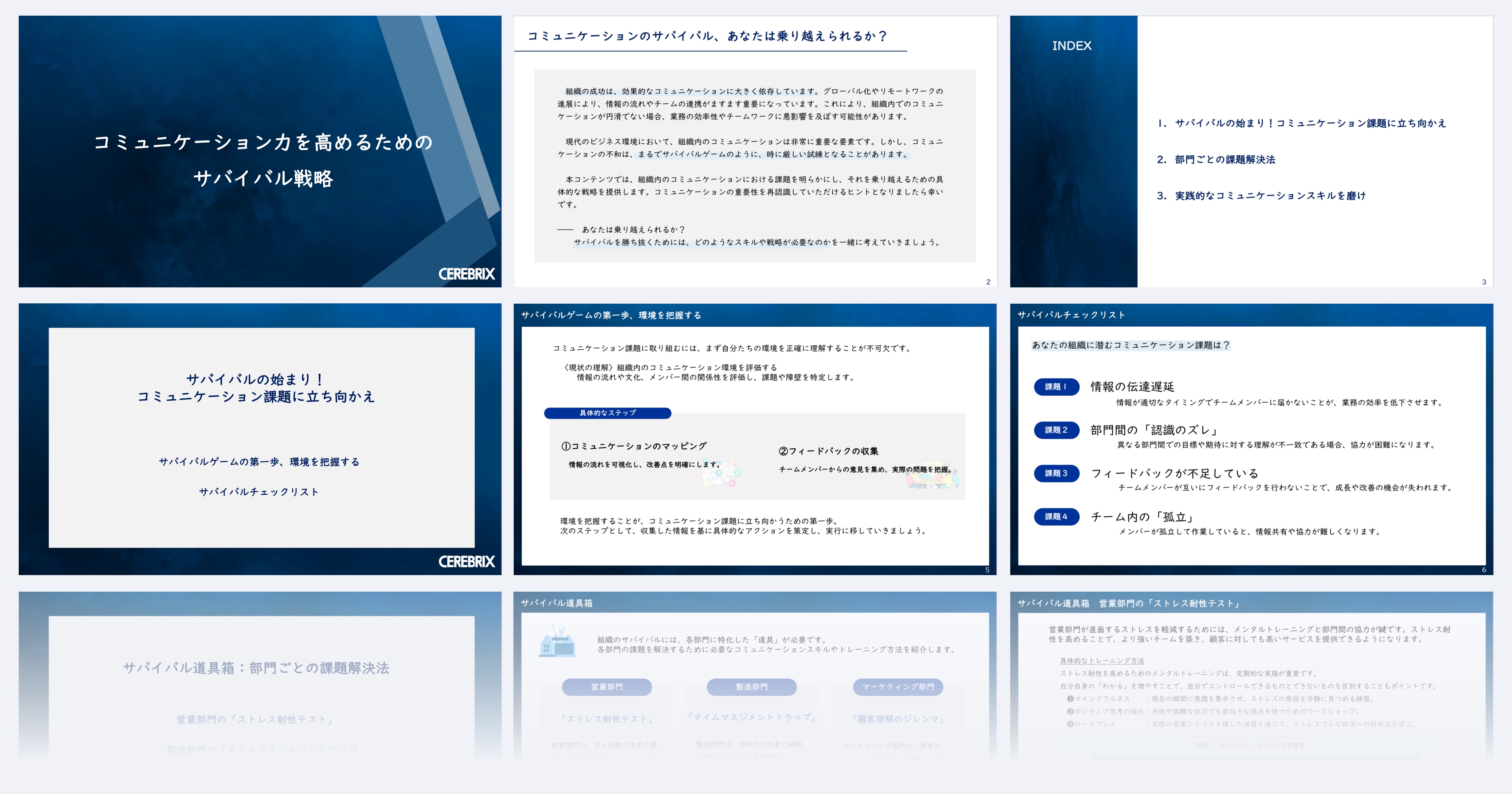Click the '具体的なステップ' pill label

607,413
